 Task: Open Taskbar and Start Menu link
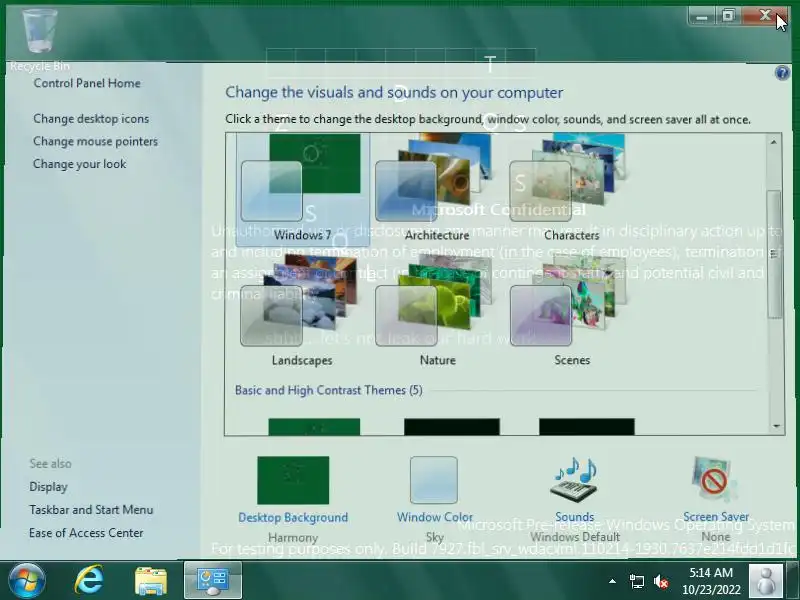91,510
